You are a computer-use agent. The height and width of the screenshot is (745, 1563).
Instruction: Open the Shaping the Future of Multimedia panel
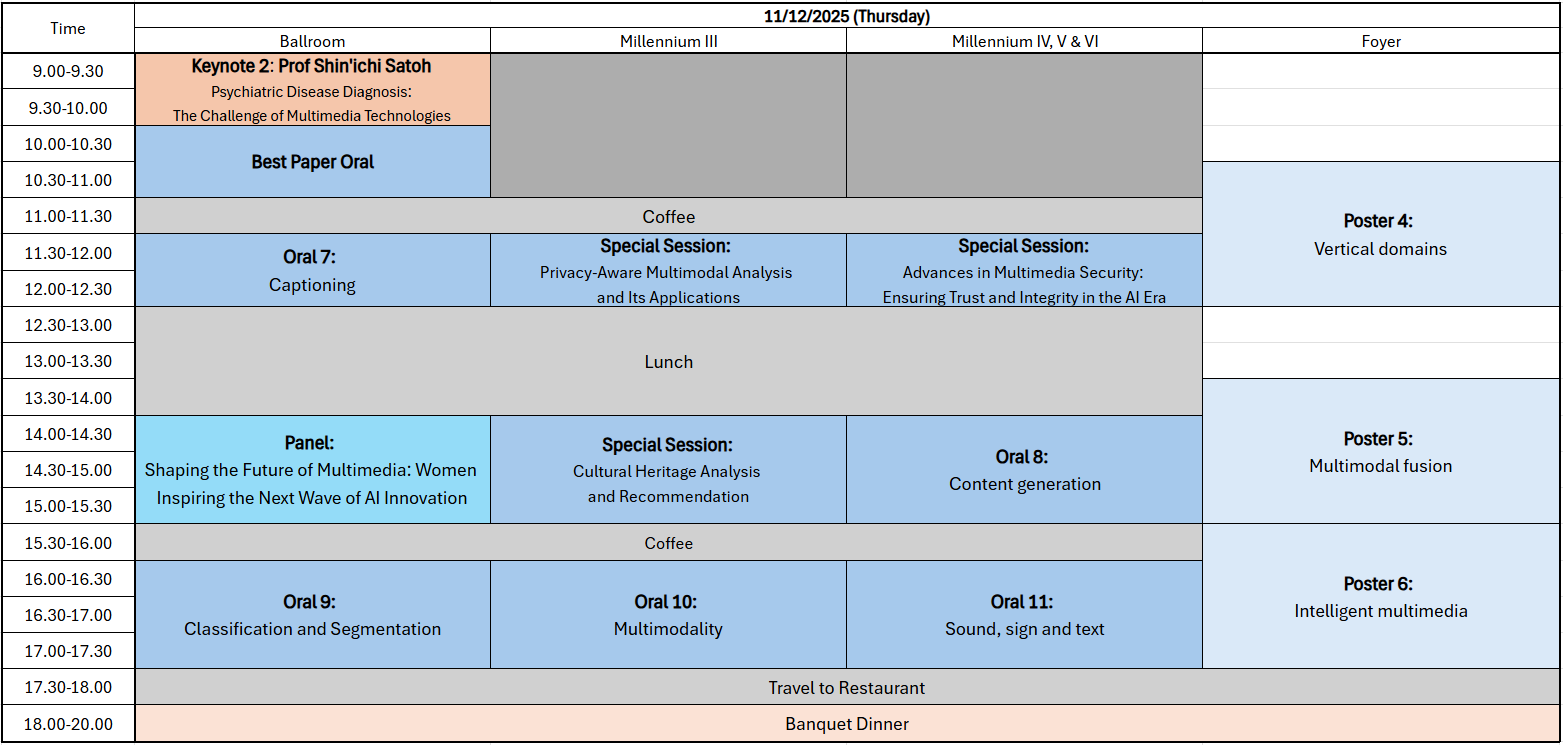coord(312,470)
